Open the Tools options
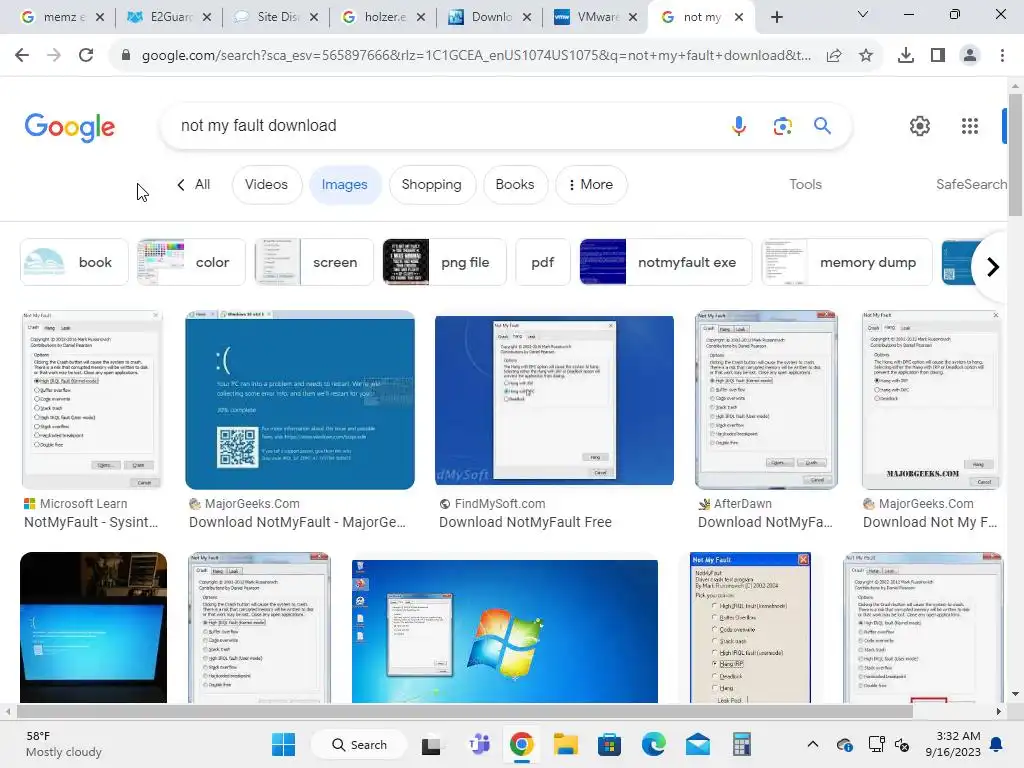Screen dimensions: 1024x768 coord(805,185)
